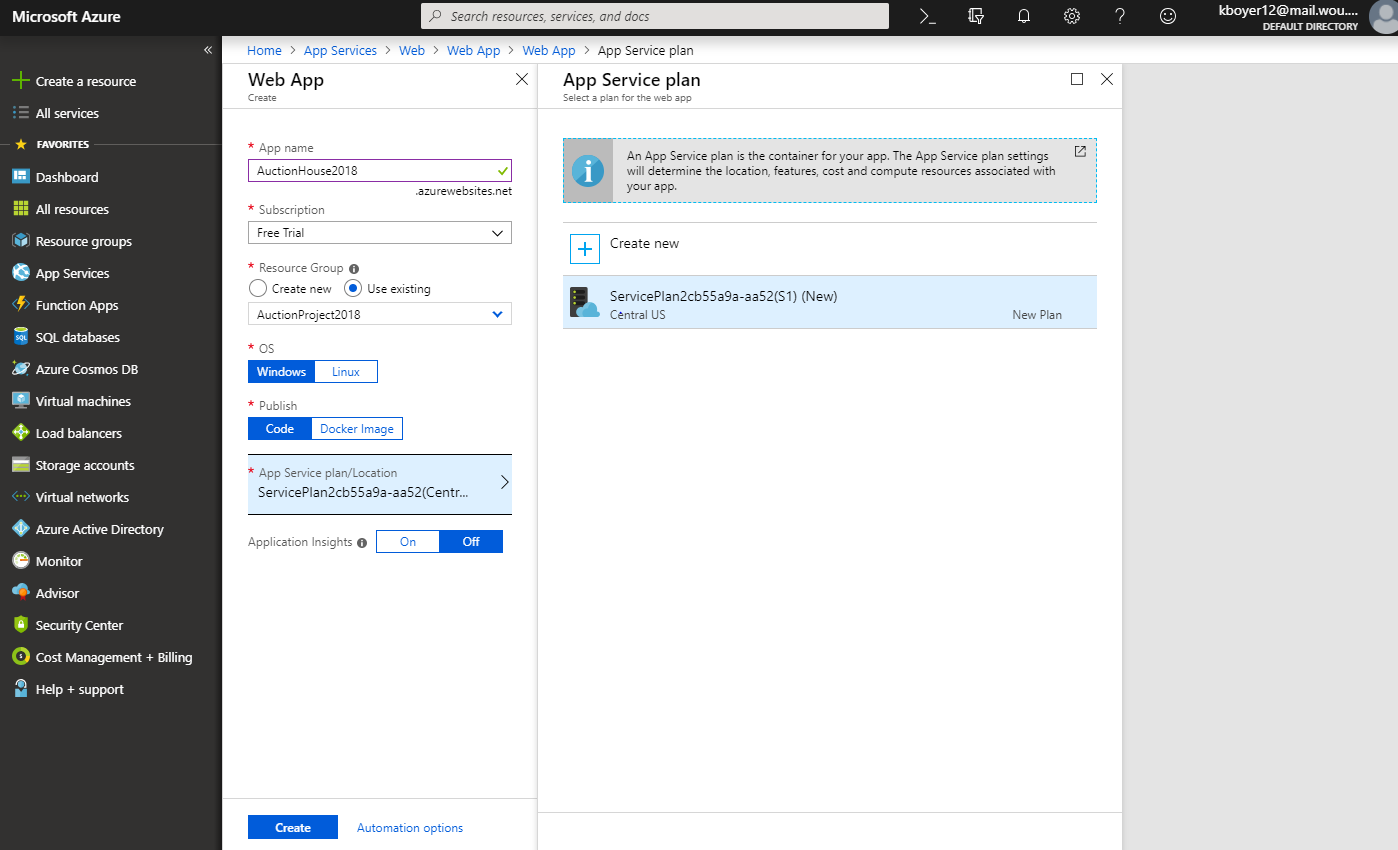This screenshot has width=1398, height=850.
Task: Click the search resources box
Action: [655, 16]
